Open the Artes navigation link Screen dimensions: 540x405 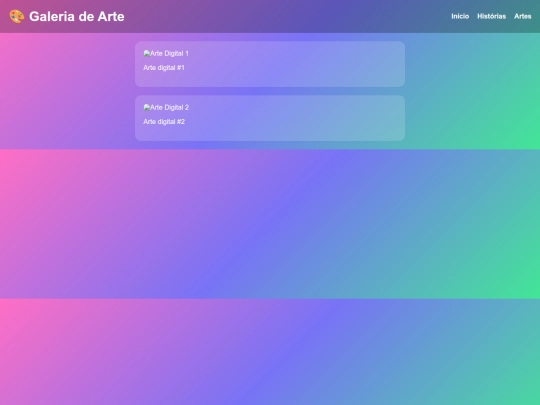pyautogui.click(x=522, y=16)
